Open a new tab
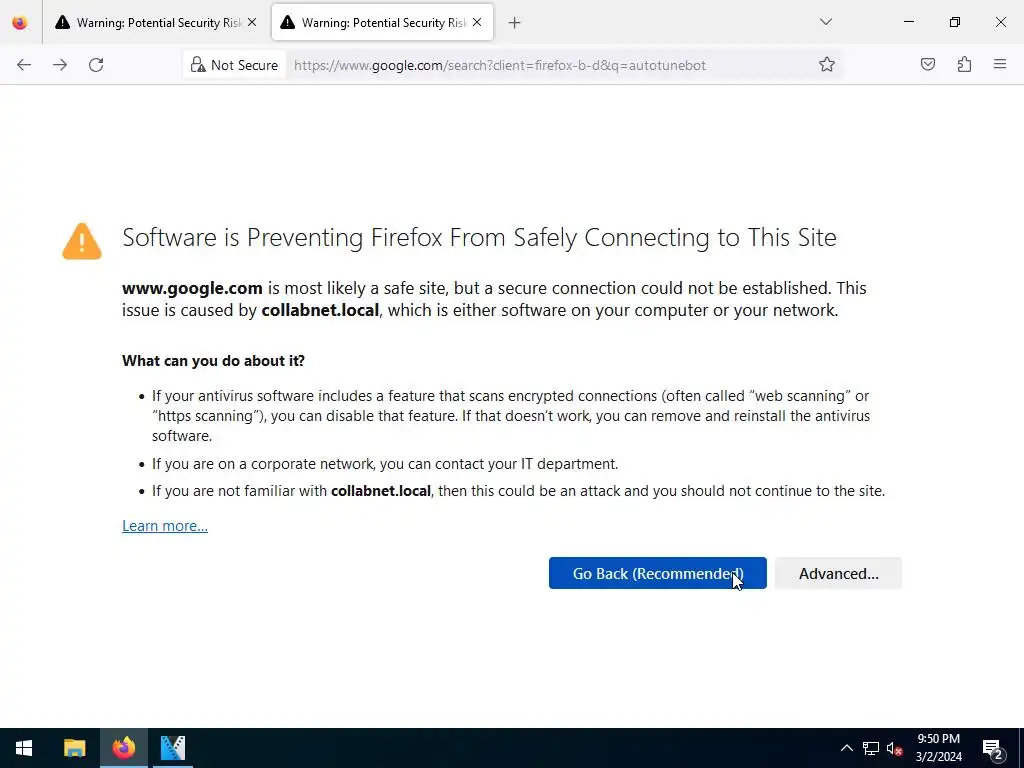Image resolution: width=1024 pixels, height=768 pixels. pos(514,22)
